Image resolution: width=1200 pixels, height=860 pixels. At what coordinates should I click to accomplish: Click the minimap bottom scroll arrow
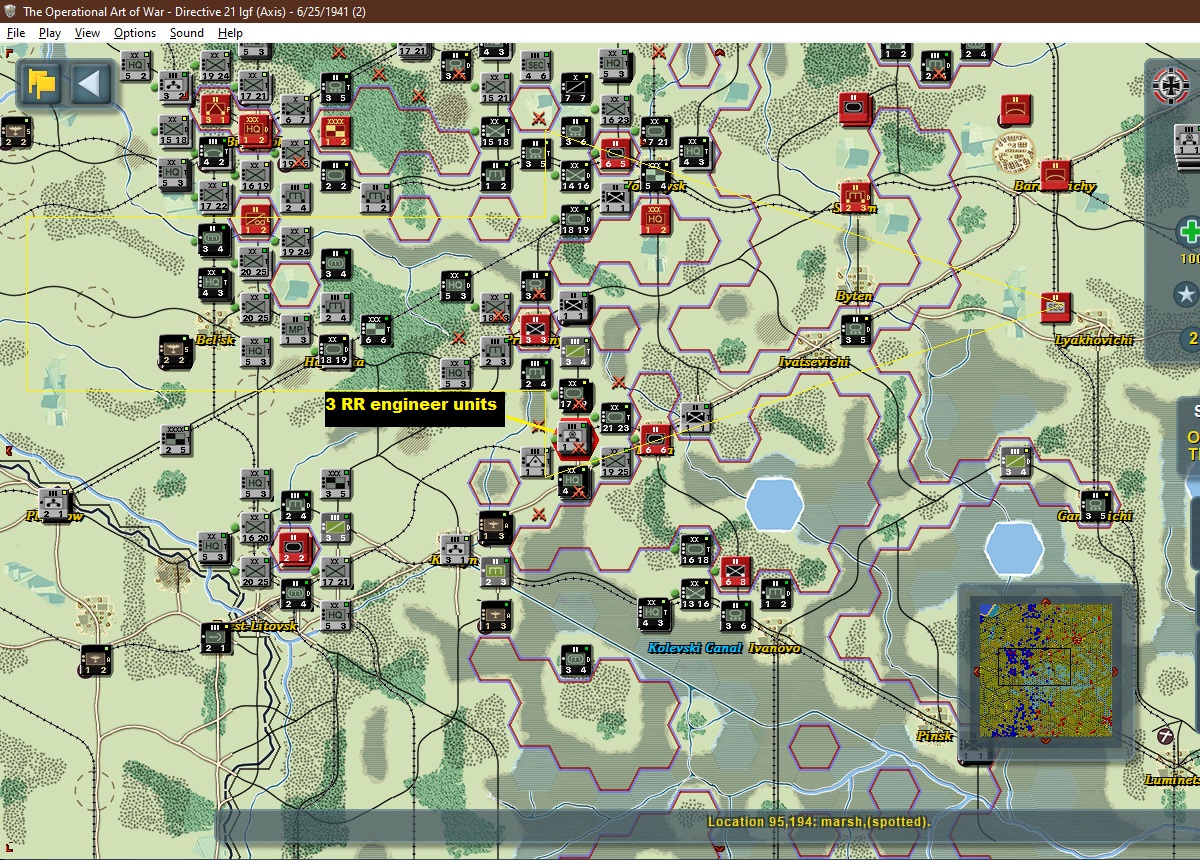point(1046,741)
